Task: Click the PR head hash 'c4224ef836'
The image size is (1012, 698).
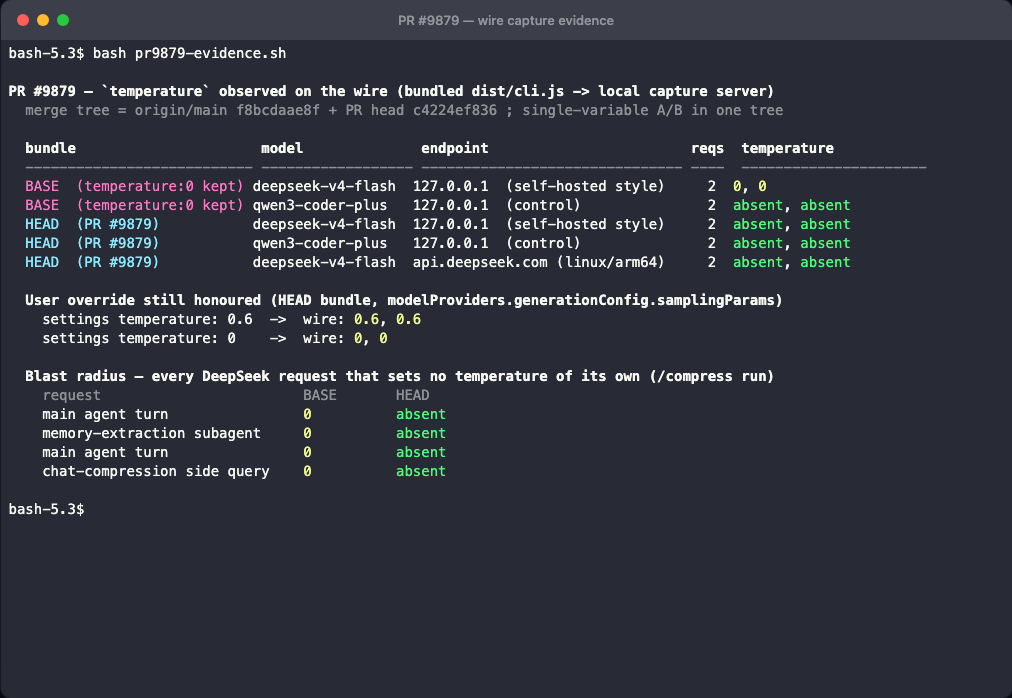Action: pos(454,110)
